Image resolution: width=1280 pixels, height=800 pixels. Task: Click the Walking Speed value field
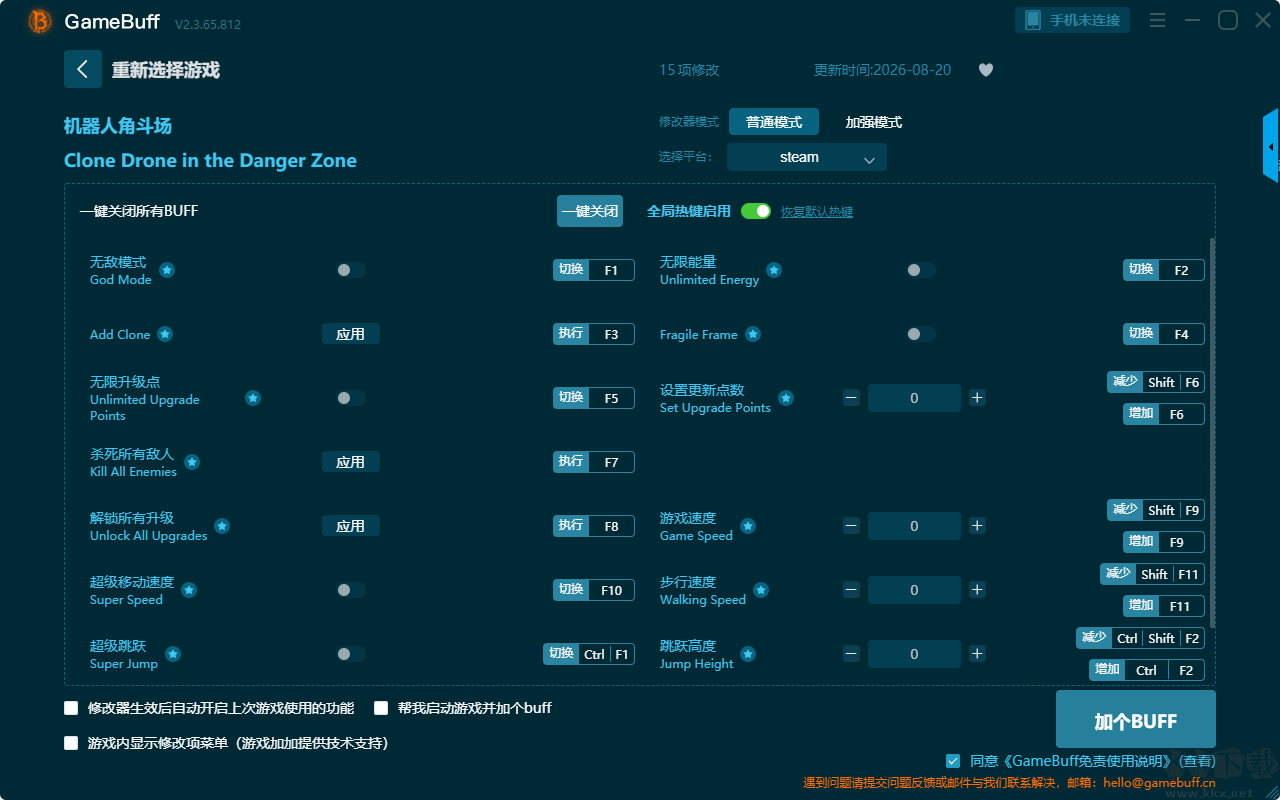point(914,590)
